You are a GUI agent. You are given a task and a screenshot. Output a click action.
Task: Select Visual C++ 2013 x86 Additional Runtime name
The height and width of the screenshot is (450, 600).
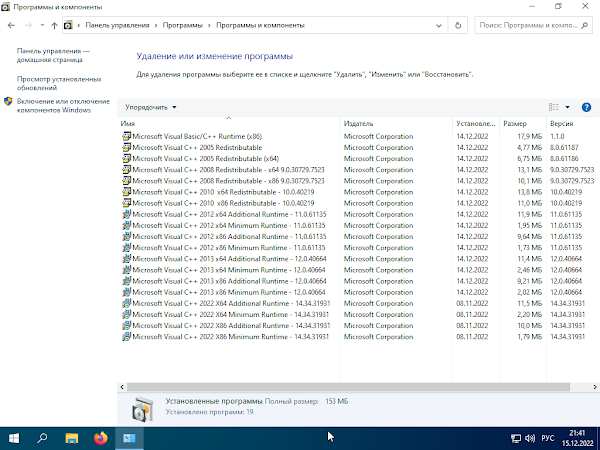coord(229,281)
